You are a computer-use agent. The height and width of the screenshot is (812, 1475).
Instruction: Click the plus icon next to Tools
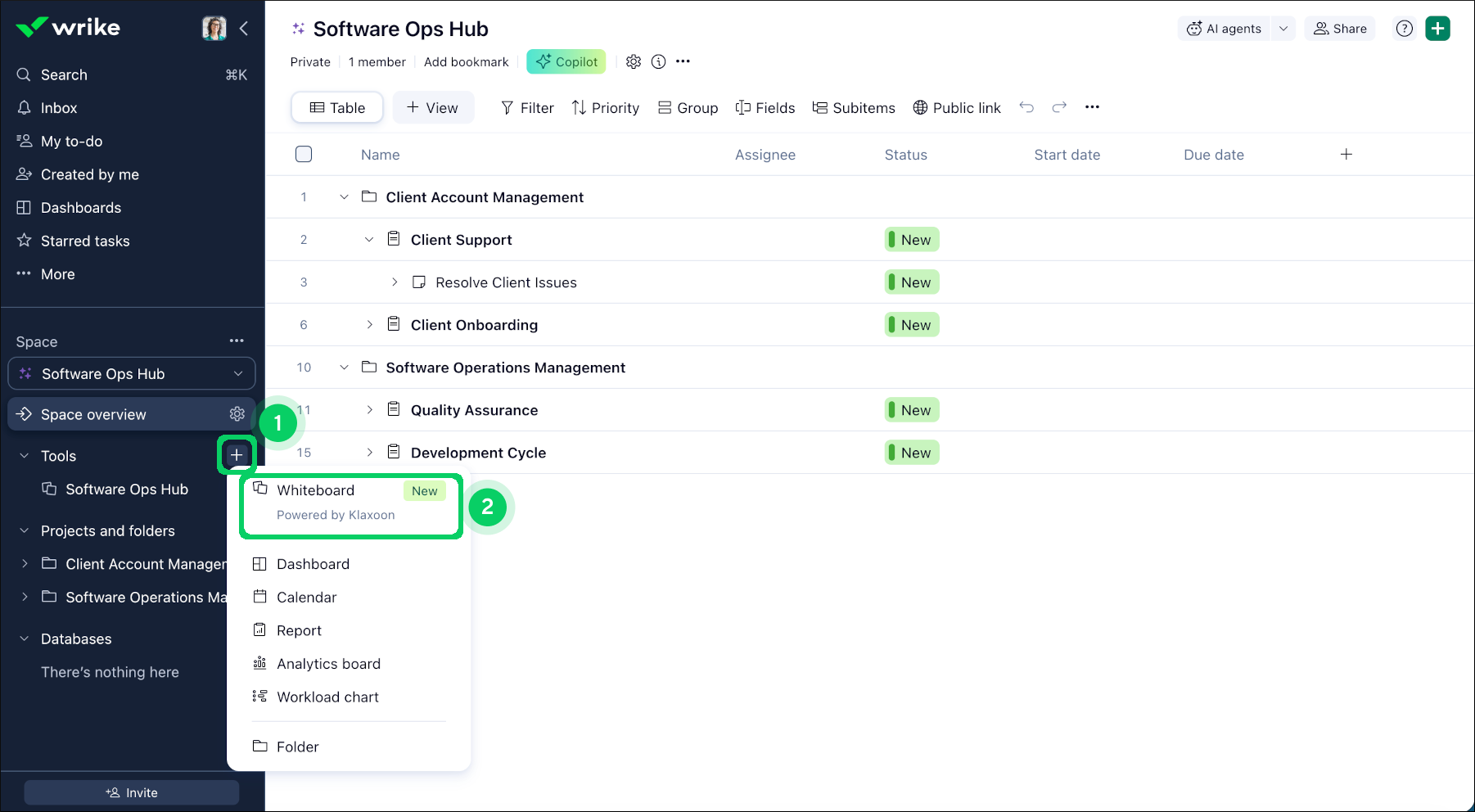point(237,455)
